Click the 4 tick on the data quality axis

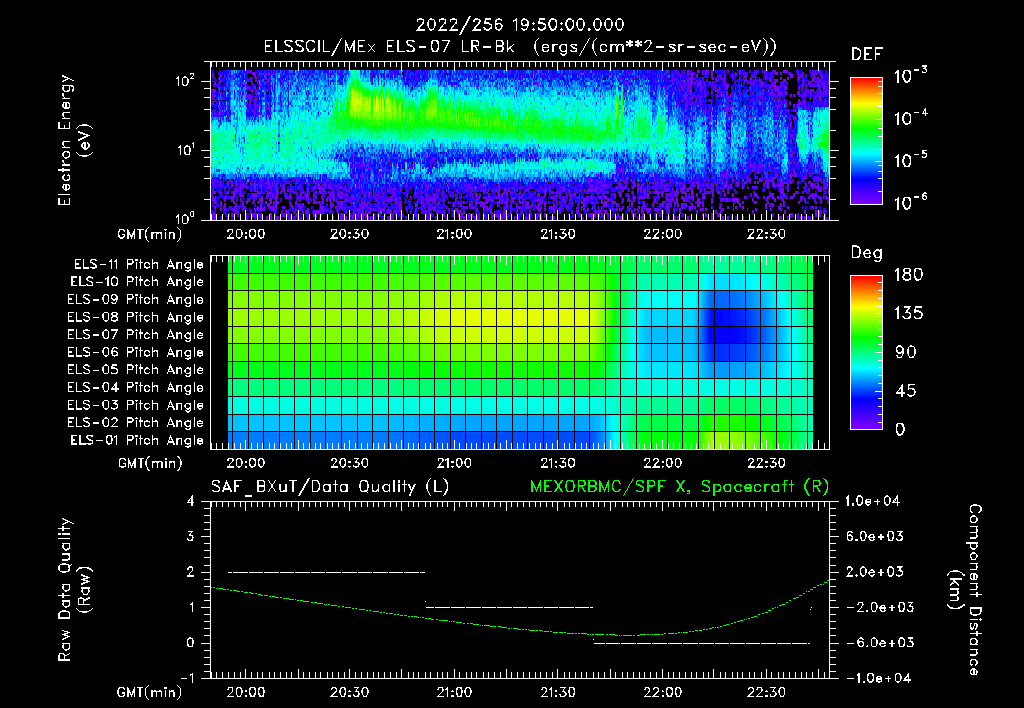[190, 501]
